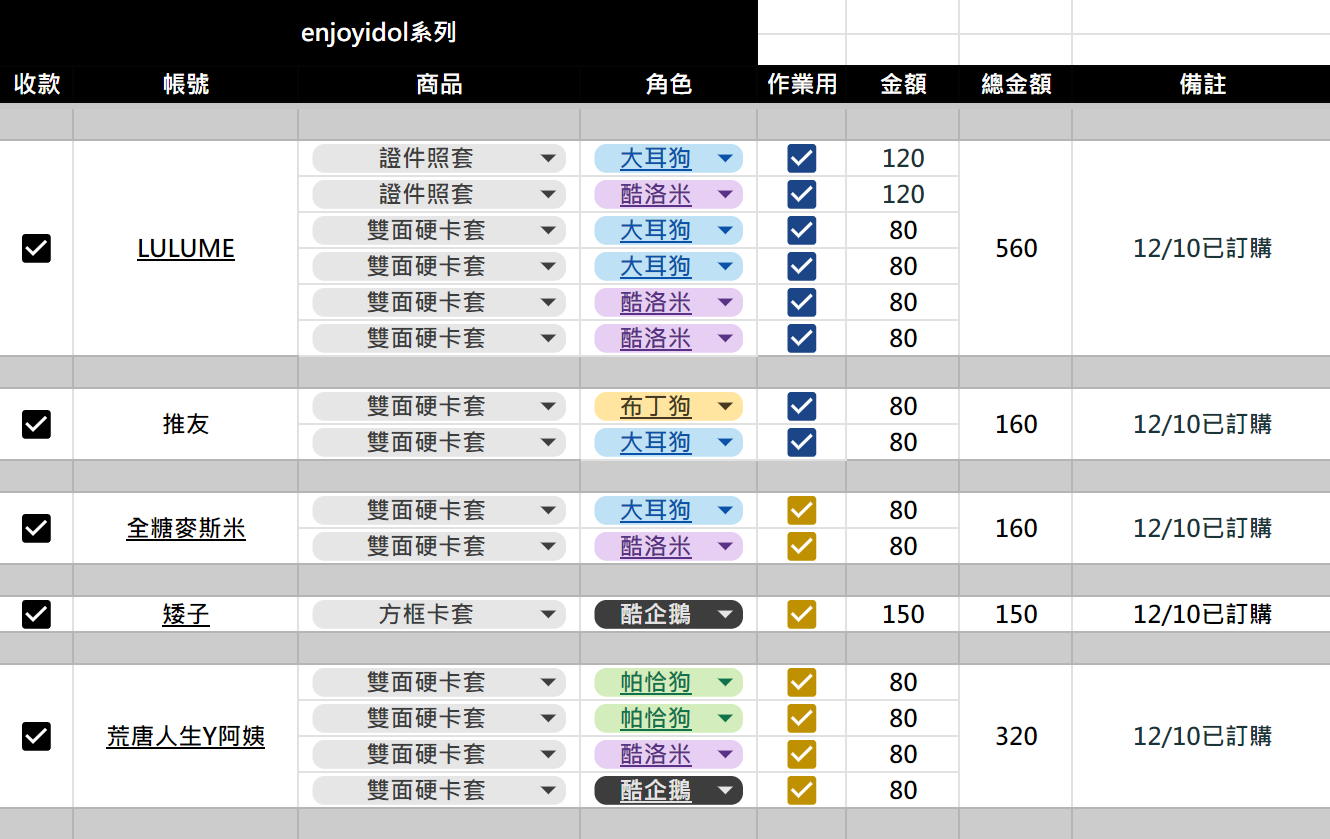Select 總金額 cell 150 in 矮子 row

(1016, 614)
